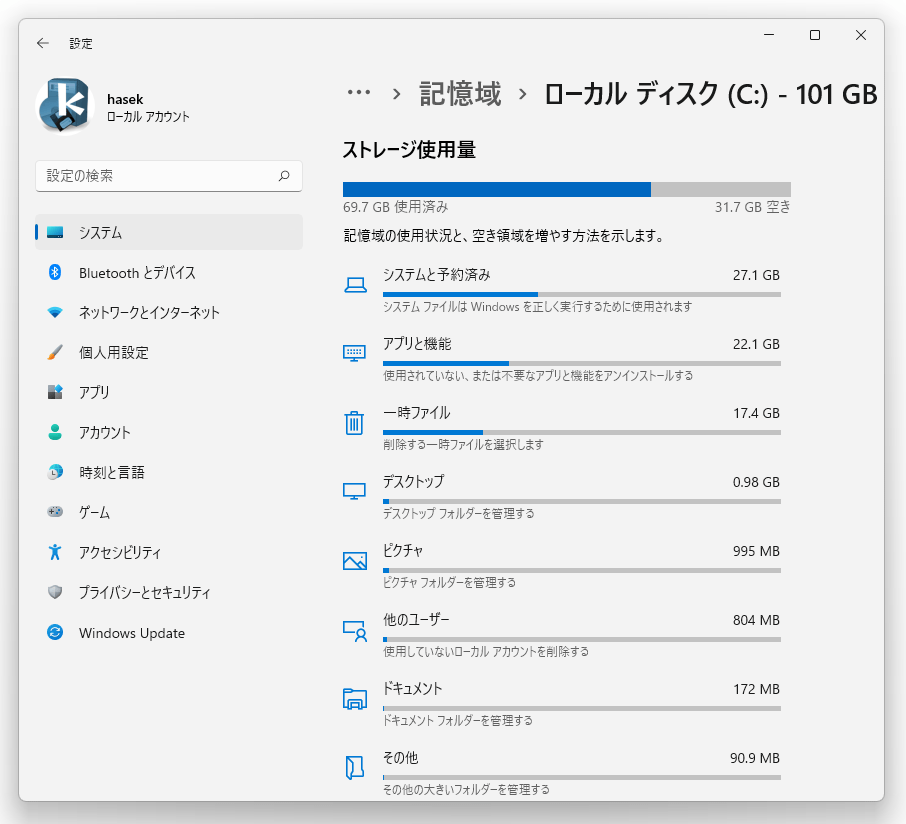The height and width of the screenshot is (824, 906).
Task: Click 他のユーザー storage entry title
Action: click(416, 619)
